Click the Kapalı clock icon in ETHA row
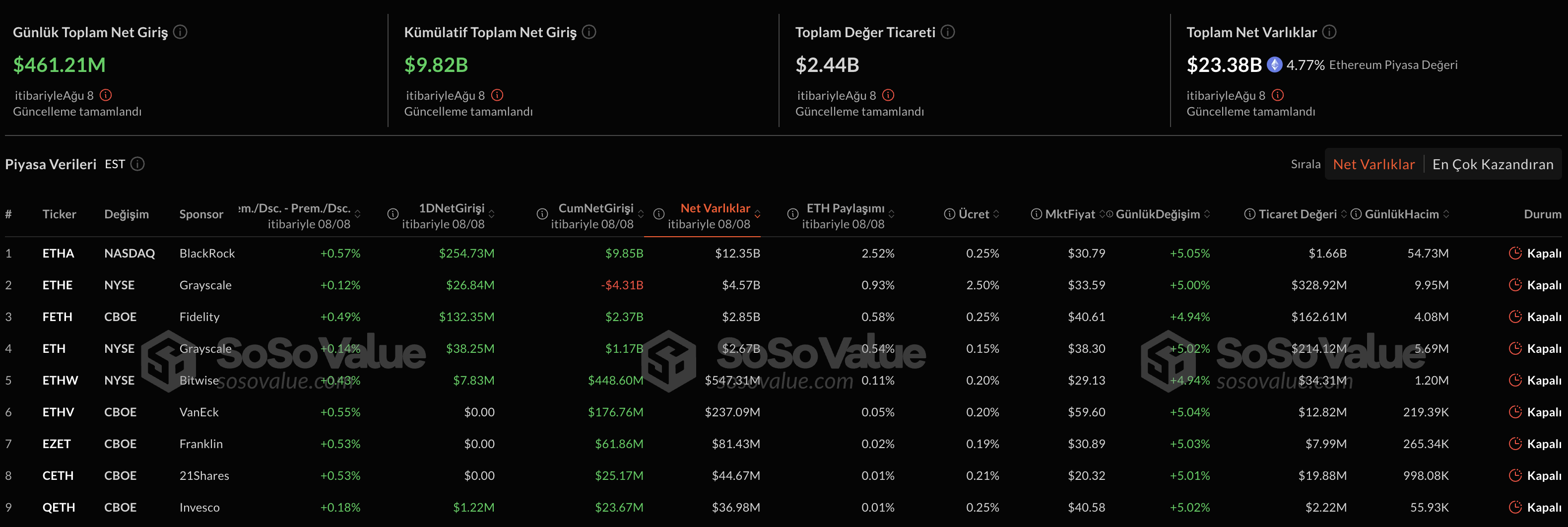Image resolution: width=1568 pixels, height=527 pixels. (1515, 253)
